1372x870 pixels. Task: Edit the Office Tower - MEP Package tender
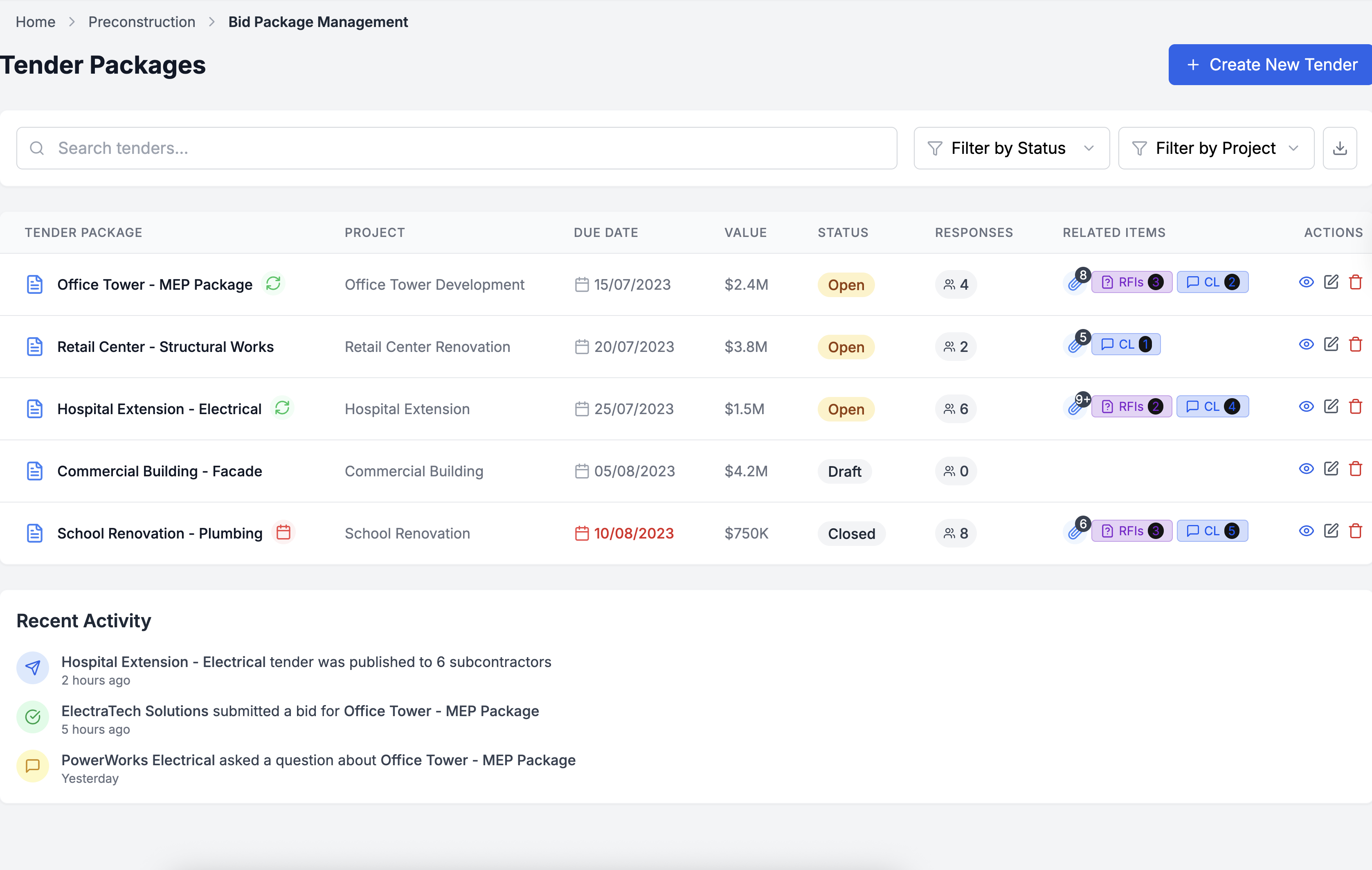pos(1331,282)
